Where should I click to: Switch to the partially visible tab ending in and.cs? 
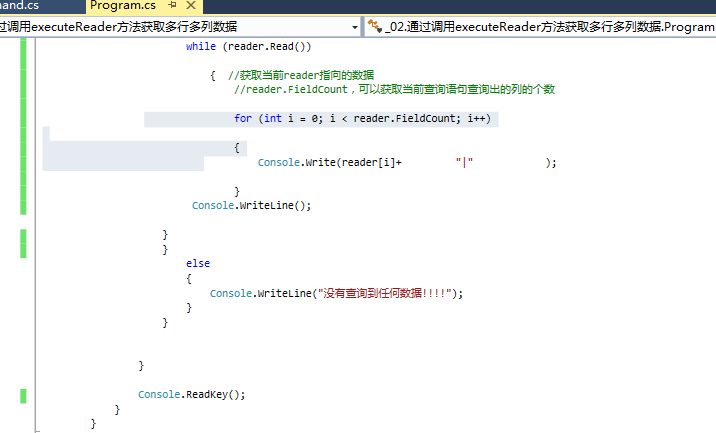[x=19, y=6]
